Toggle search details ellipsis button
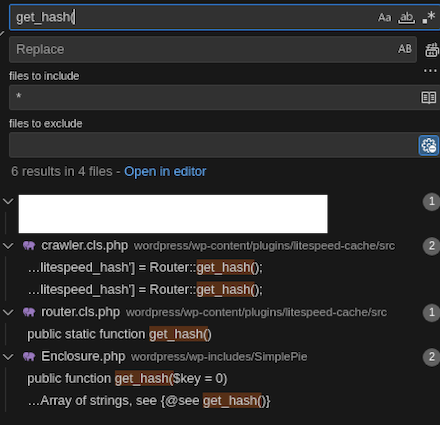 pyautogui.click(x=430, y=71)
